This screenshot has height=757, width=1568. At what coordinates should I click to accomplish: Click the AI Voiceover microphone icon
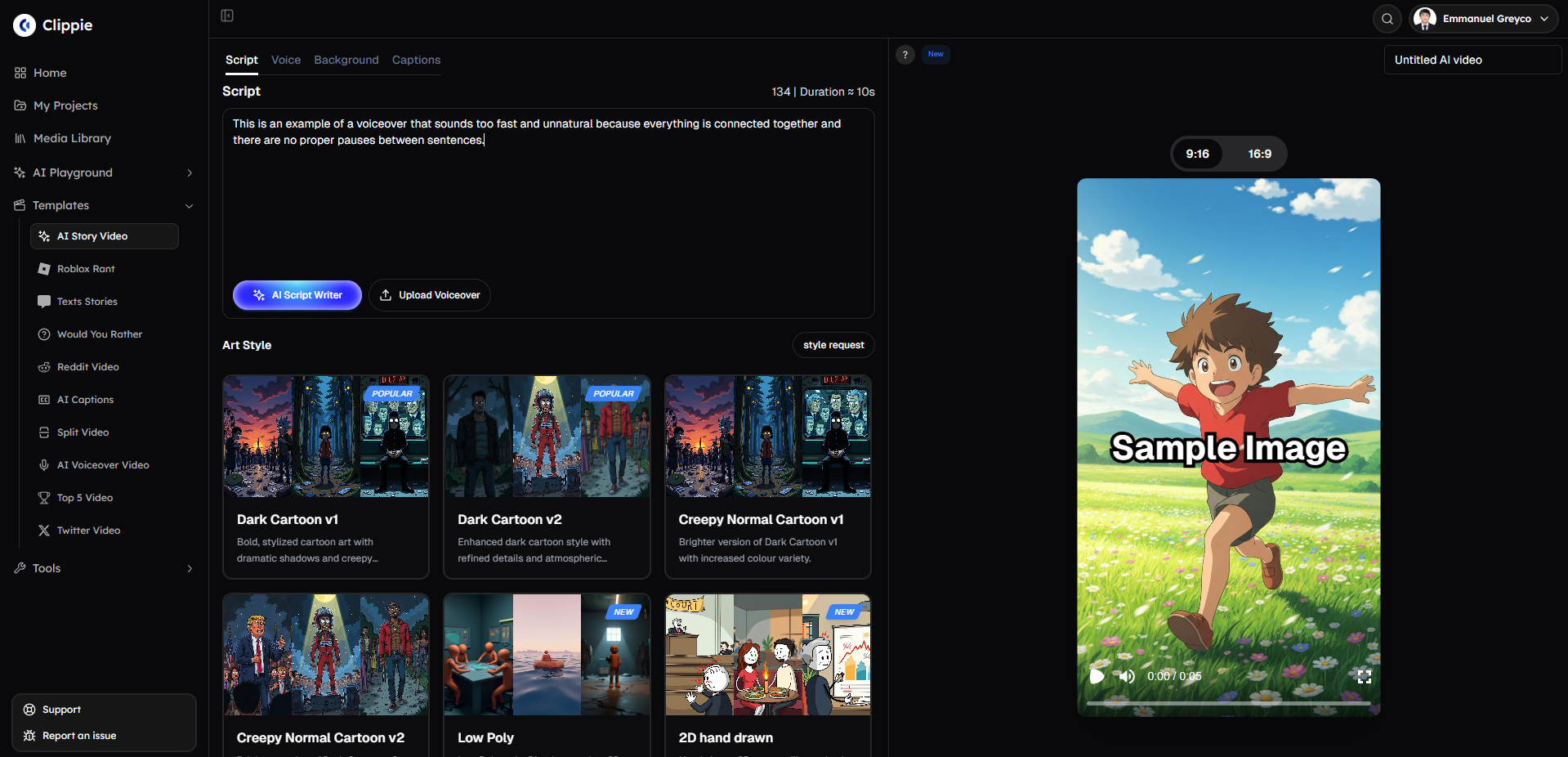point(44,465)
